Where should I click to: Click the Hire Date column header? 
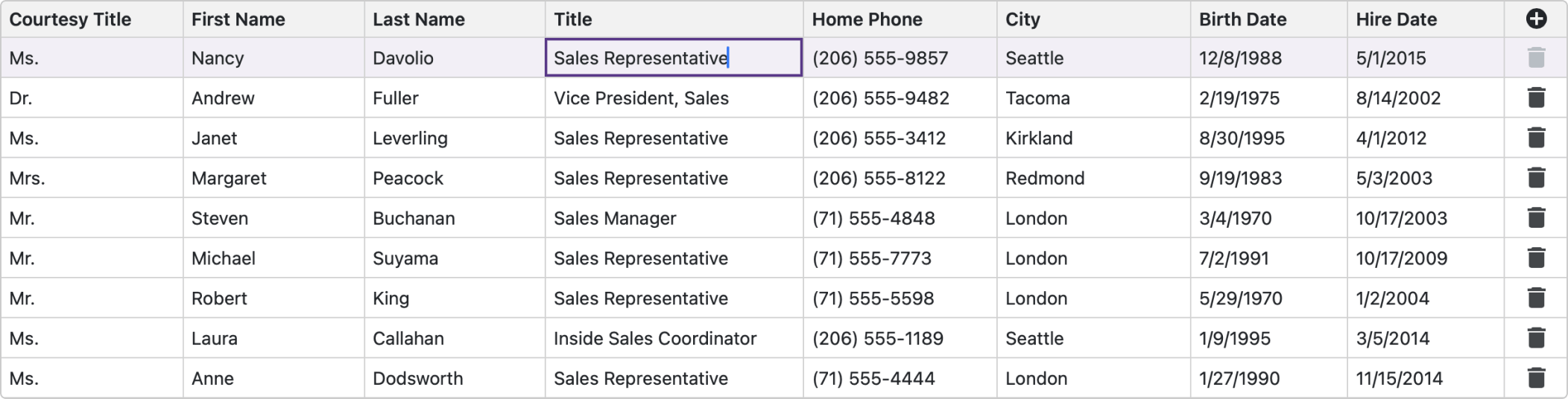[x=1396, y=19]
